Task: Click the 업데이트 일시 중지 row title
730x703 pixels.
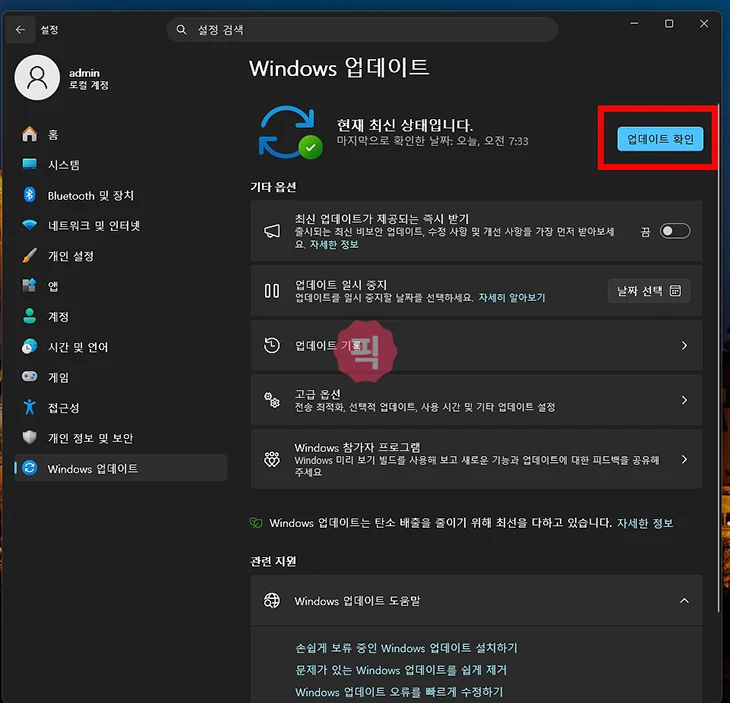Action: click(341, 284)
